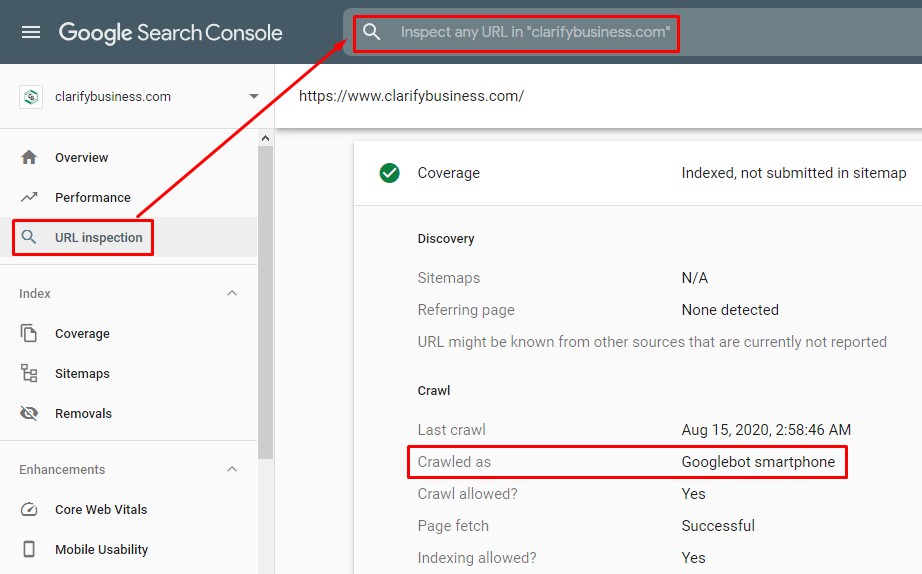This screenshot has height=574, width=922.
Task: Click the clarifybusiness.com property favicon
Action: (31, 96)
